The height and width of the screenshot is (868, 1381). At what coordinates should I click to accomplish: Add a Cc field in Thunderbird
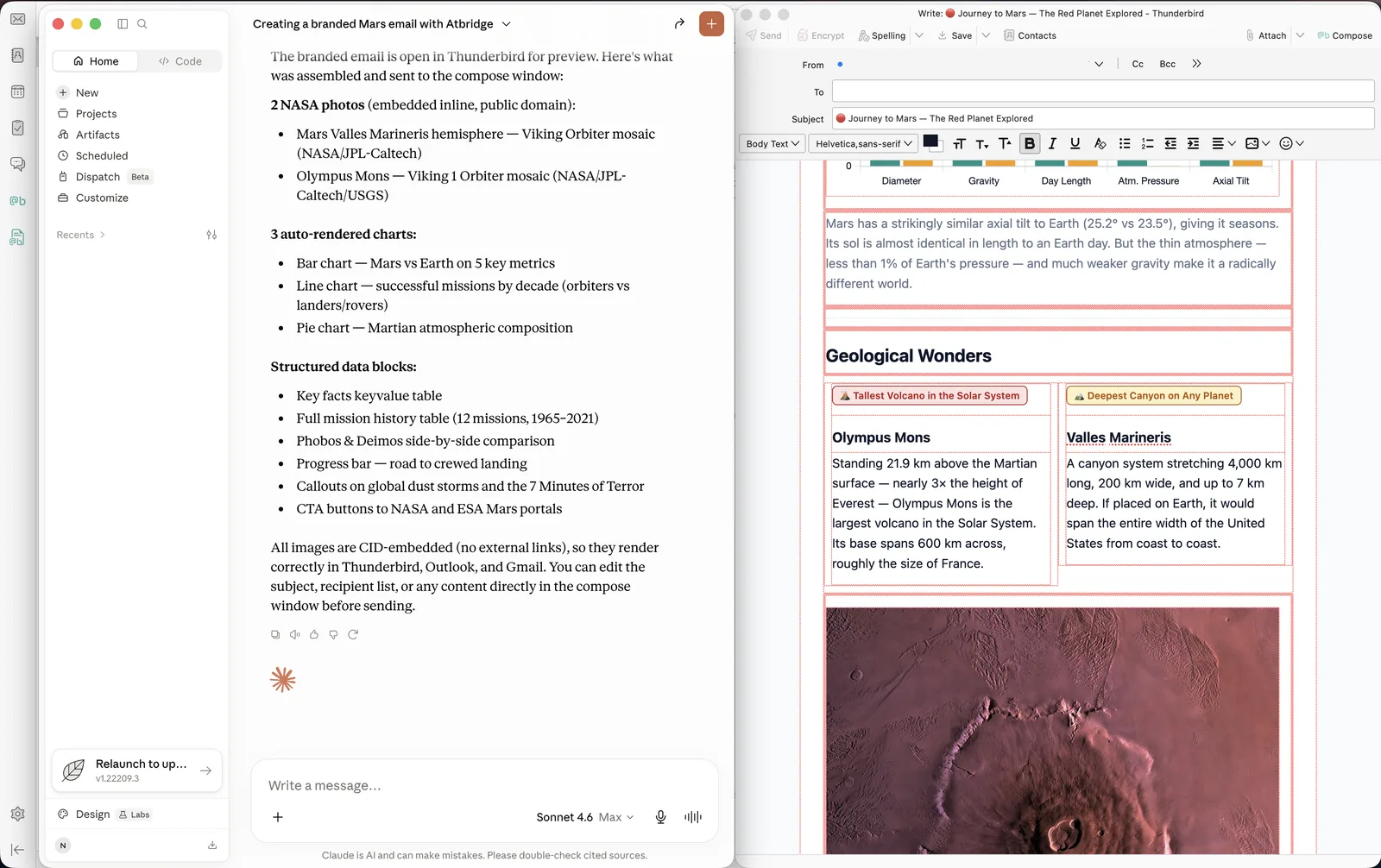point(1138,64)
